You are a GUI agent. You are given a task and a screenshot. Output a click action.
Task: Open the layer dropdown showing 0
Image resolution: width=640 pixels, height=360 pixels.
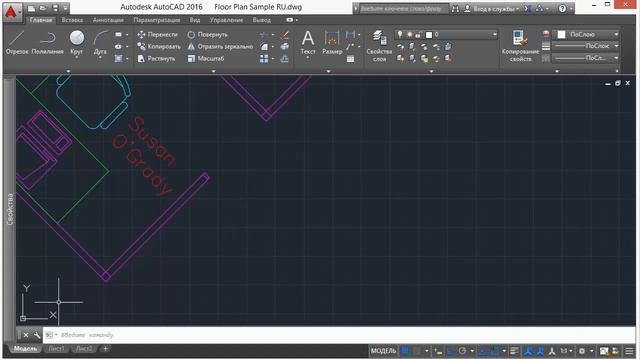(446, 35)
